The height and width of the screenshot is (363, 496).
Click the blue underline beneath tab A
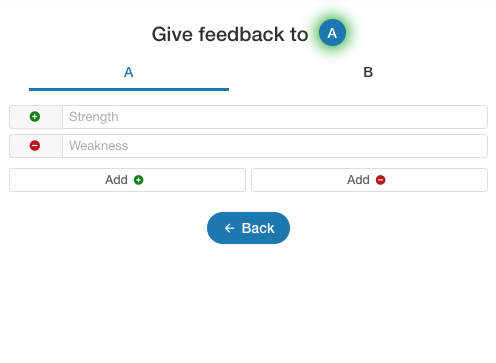[x=129, y=89]
